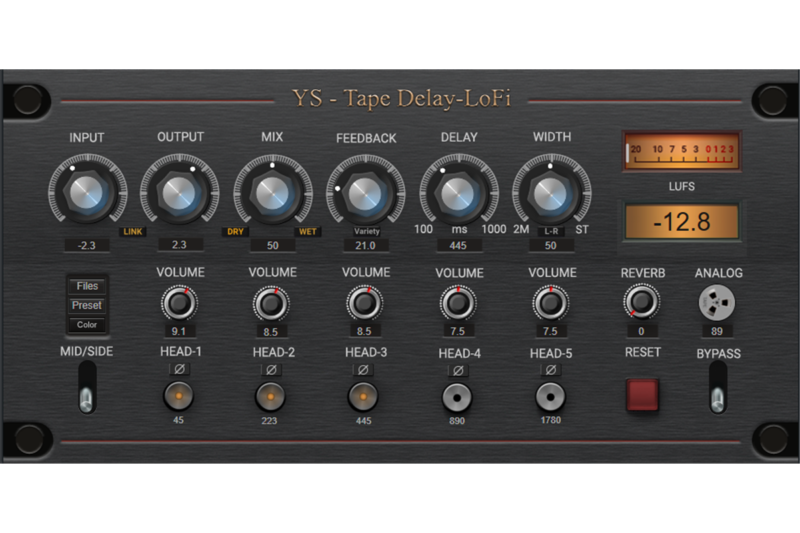Activate the HEAD-4 tape head
The image size is (800, 533).
(x=457, y=397)
